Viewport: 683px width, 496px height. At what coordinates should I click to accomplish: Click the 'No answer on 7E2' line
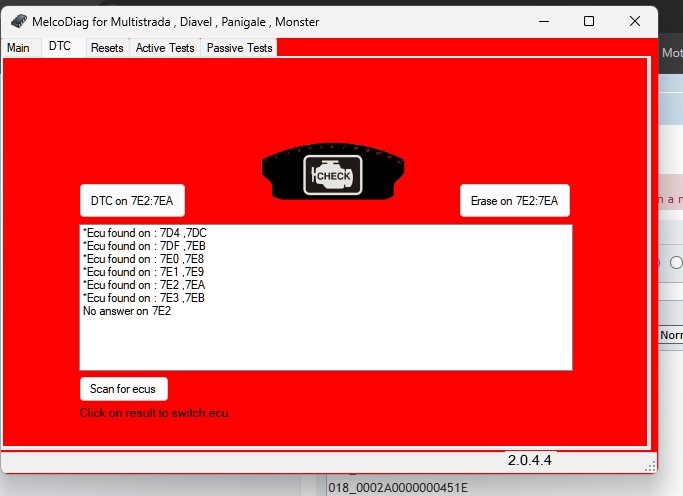coord(127,311)
